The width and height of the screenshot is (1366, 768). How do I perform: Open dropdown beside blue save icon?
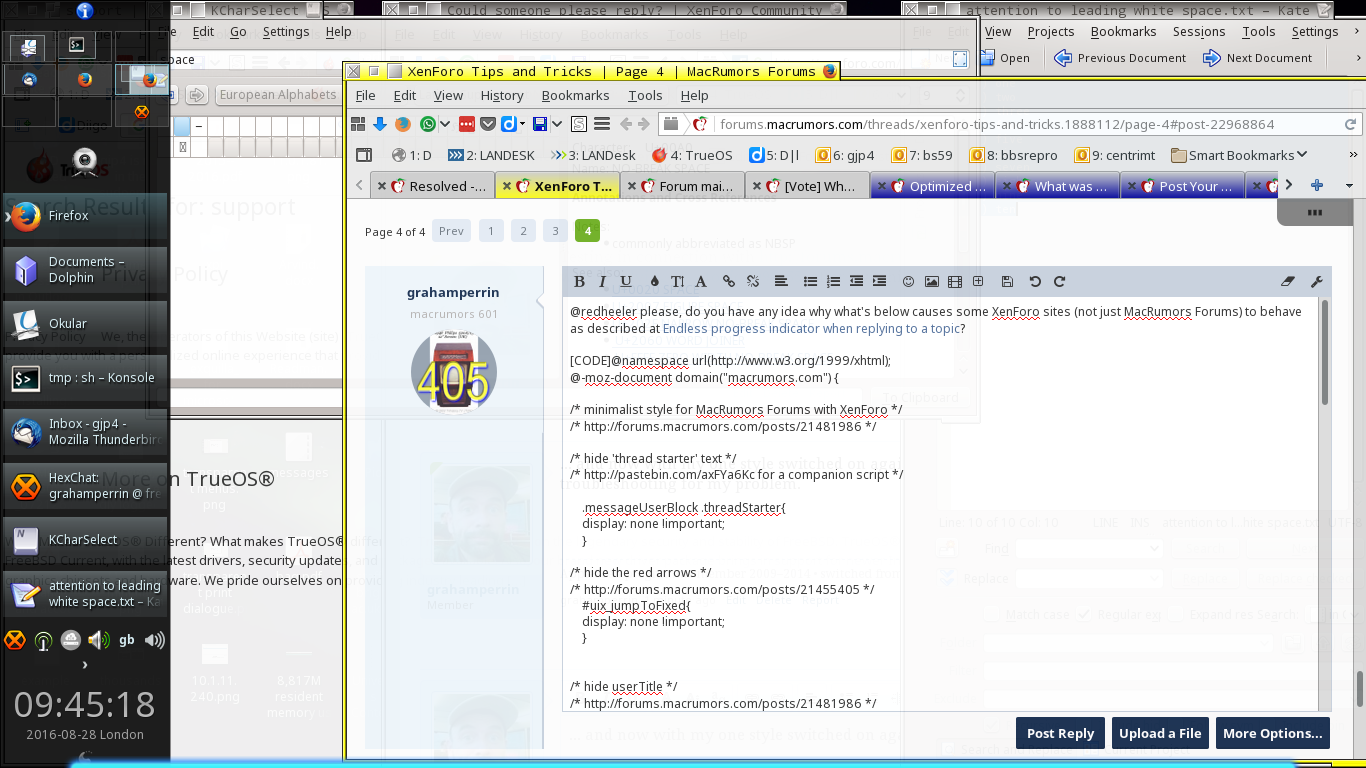(558, 124)
